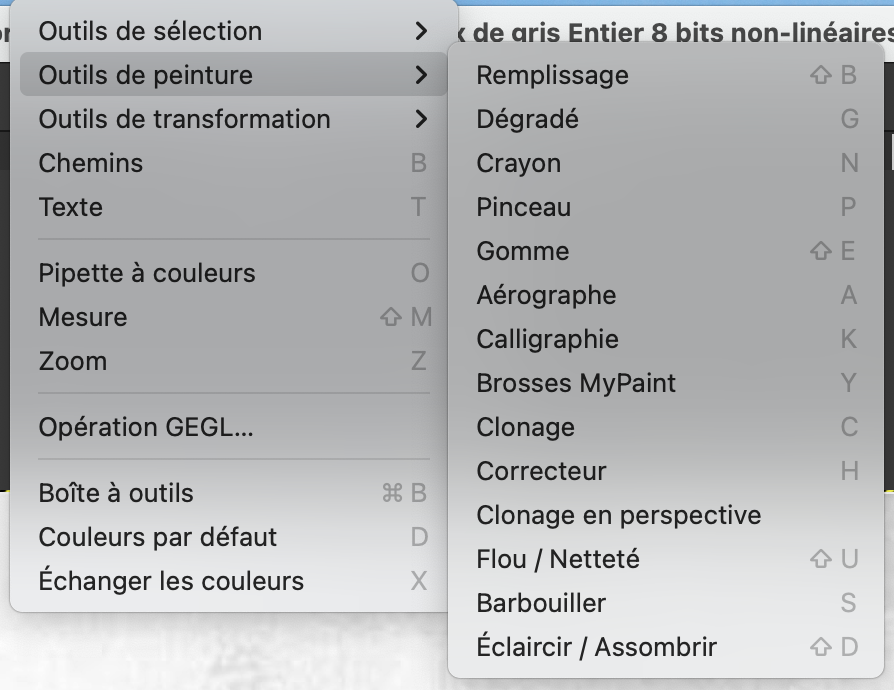Pick the Pipette à couleurs tool
This screenshot has height=690, width=894.
tap(147, 273)
